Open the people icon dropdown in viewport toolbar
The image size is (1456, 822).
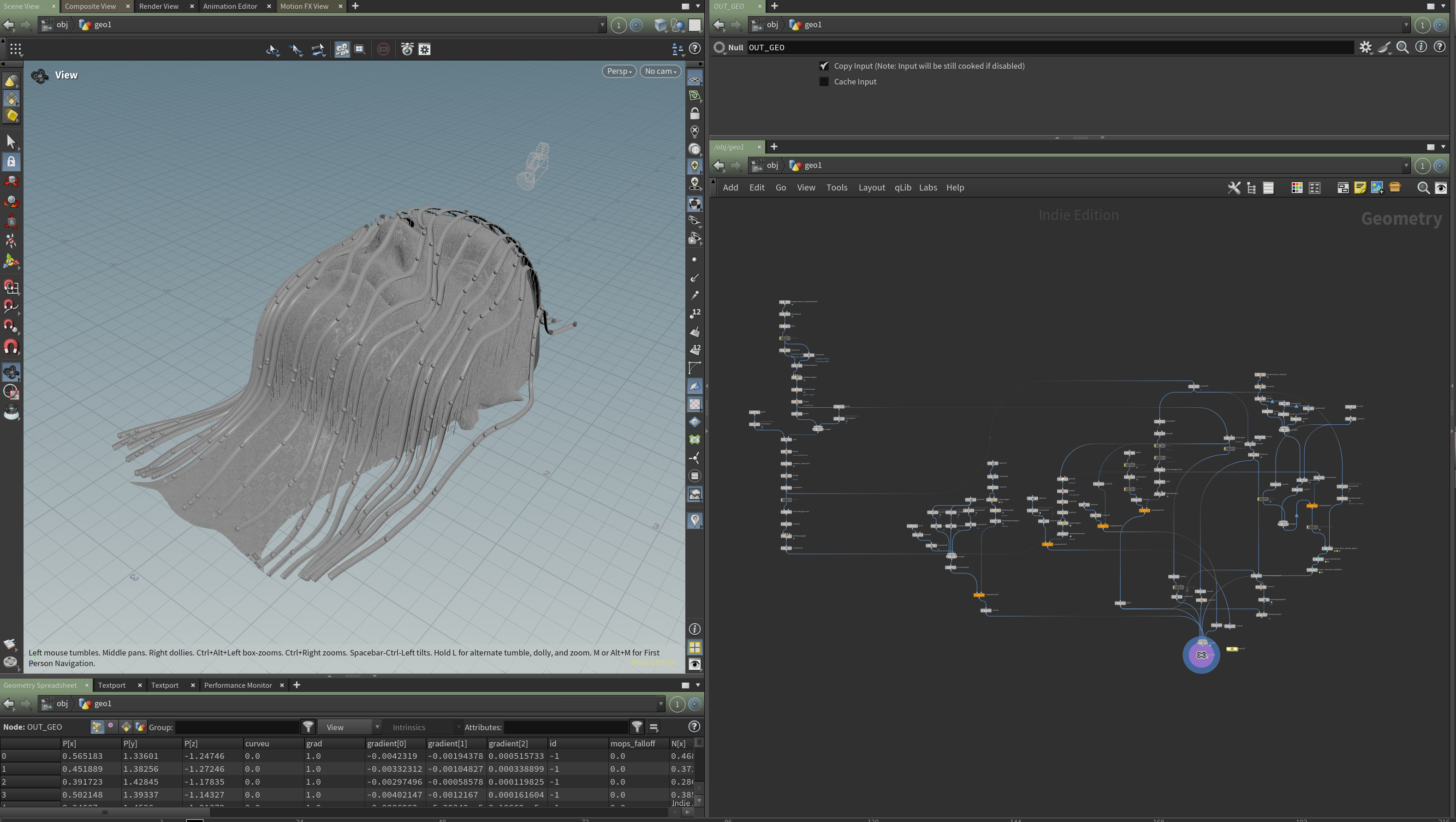[677, 49]
